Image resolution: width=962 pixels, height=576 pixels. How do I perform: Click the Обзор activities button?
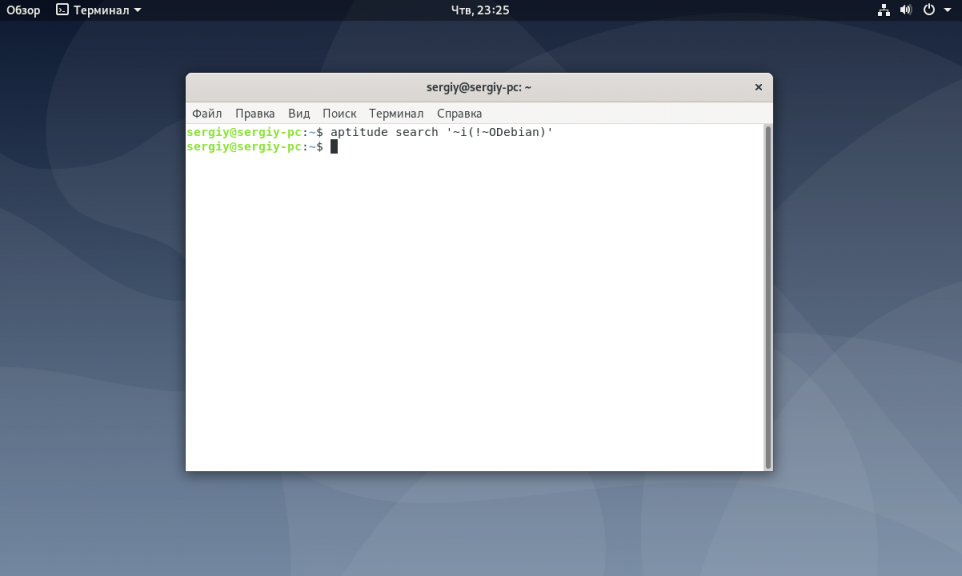pos(24,10)
